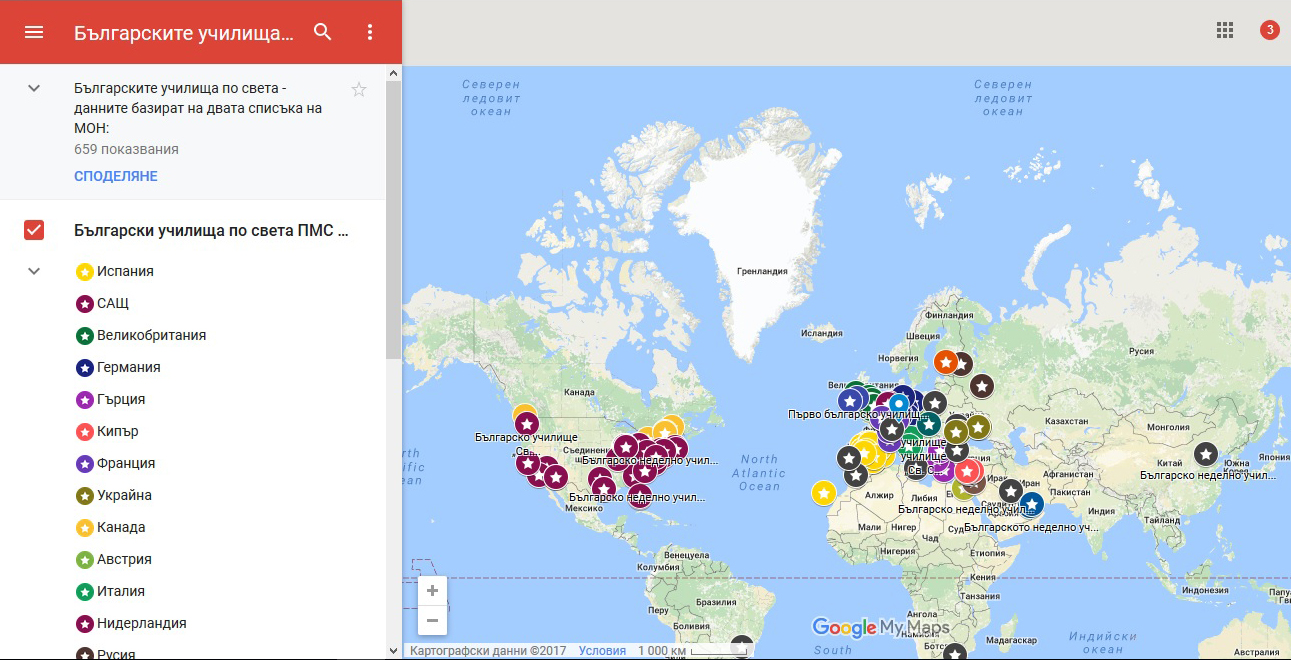Collapse the country list under the layer

(34, 271)
